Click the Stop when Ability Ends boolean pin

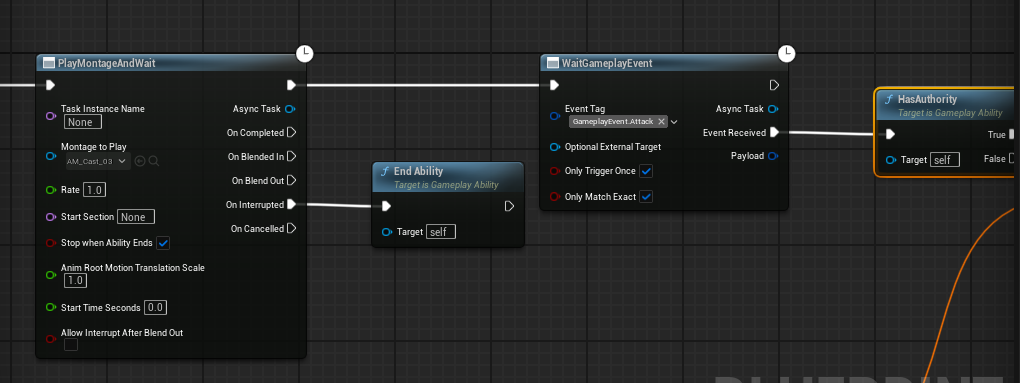click(x=51, y=243)
